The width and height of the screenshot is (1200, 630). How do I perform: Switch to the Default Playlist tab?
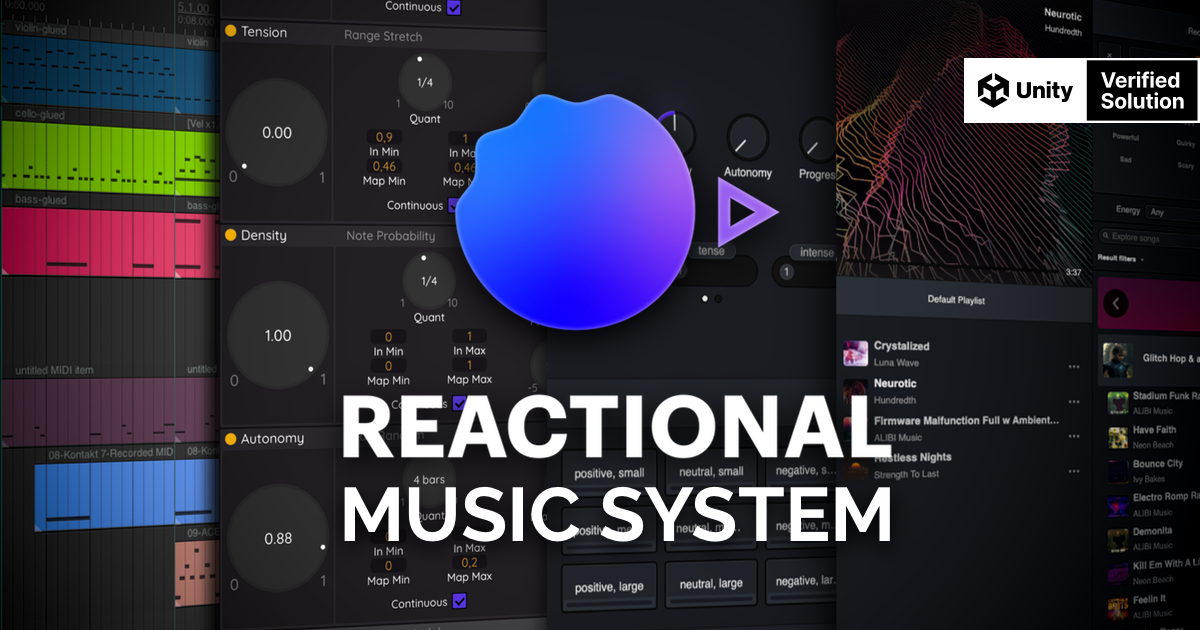click(956, 299)
